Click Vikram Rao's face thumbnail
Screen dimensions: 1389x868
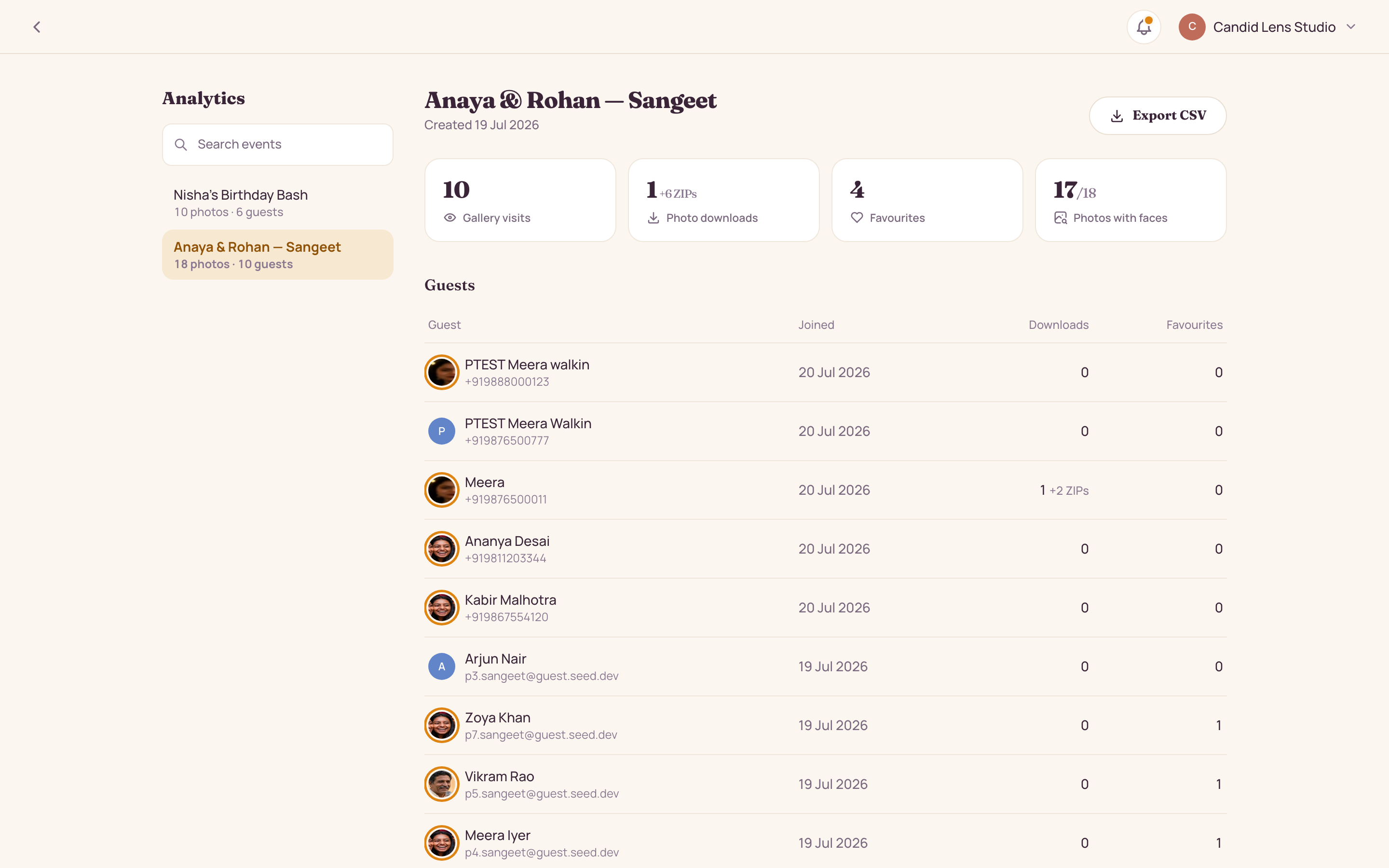click(441, 784)
